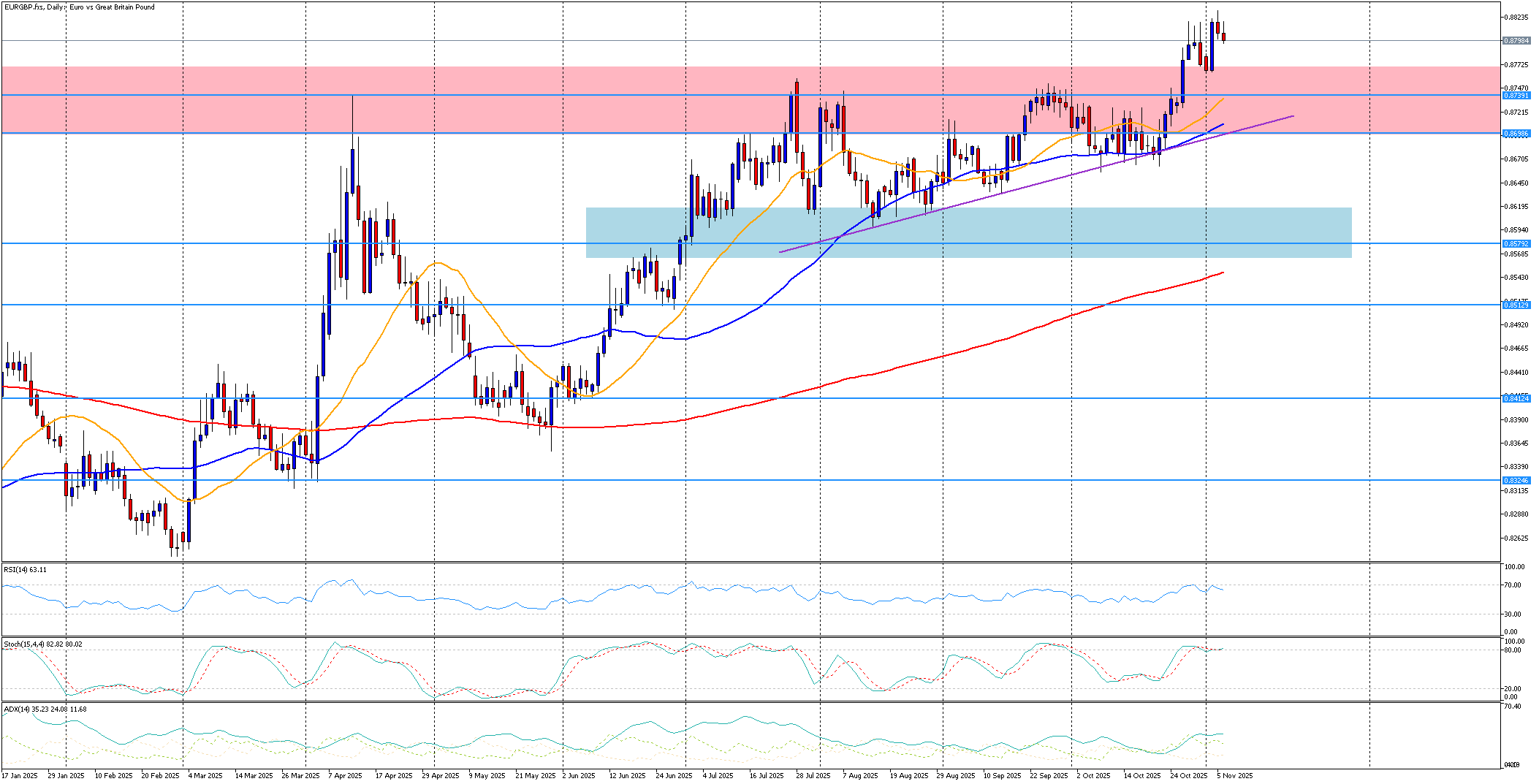Image resolution: width=1539 pixels, height=784 pixels.
Task: Click the blue 0.83246 level price tag
Action: point(1516,480)
